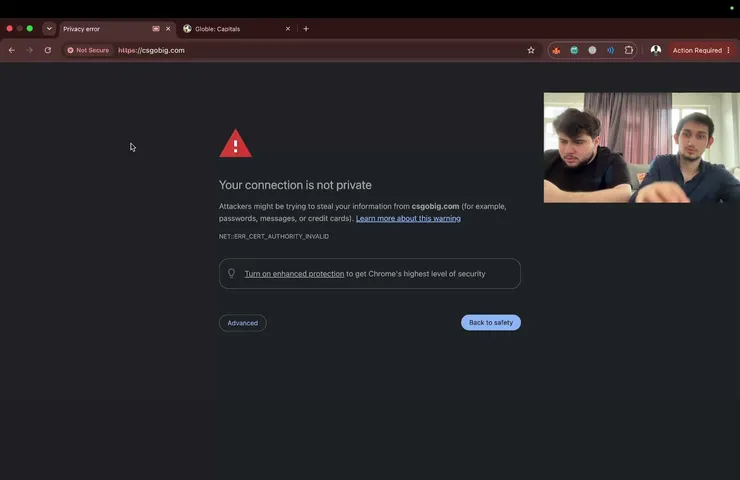This screenshot has width=740, height=480.
Task: Click the Globle globe favicon on second tab
Action: pyautogui.click(x=187, y=29)
